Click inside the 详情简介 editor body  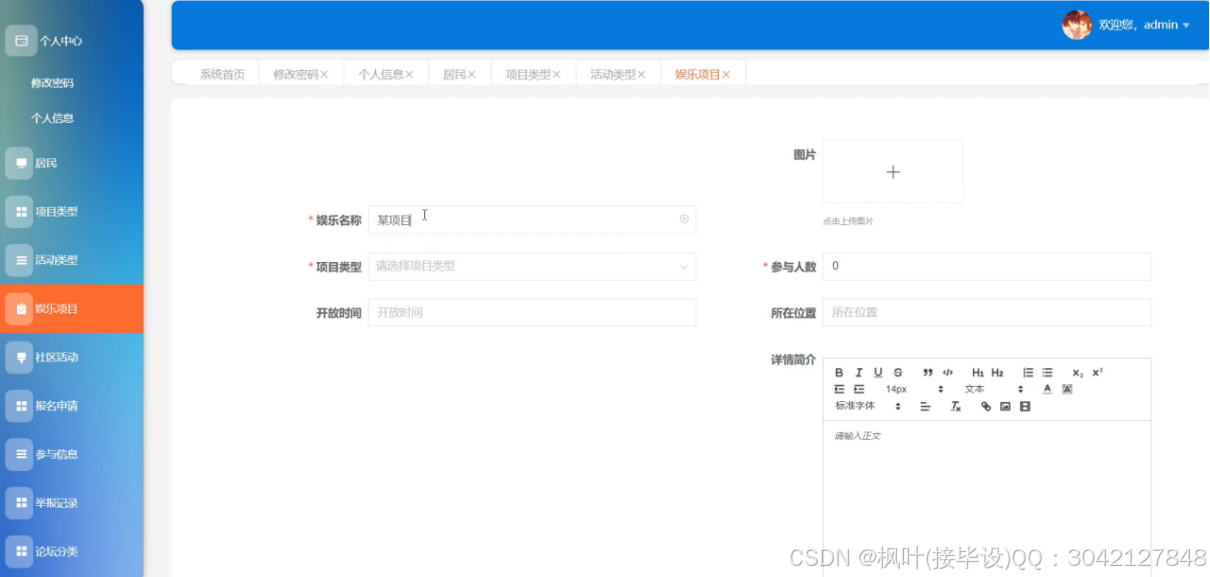(x=986, y=498)
